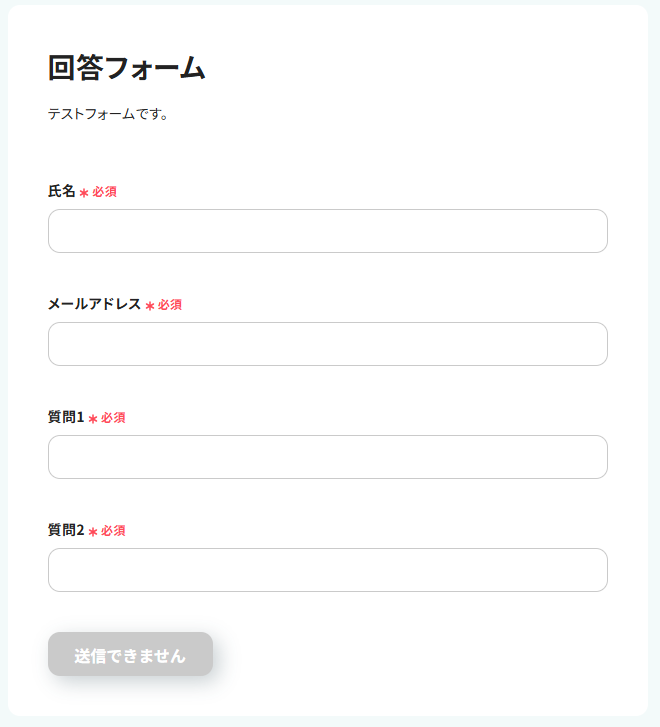The height and width of the screenshot is (727, 660).
Task: Click the テストフォームです description text
Action: 108,114
